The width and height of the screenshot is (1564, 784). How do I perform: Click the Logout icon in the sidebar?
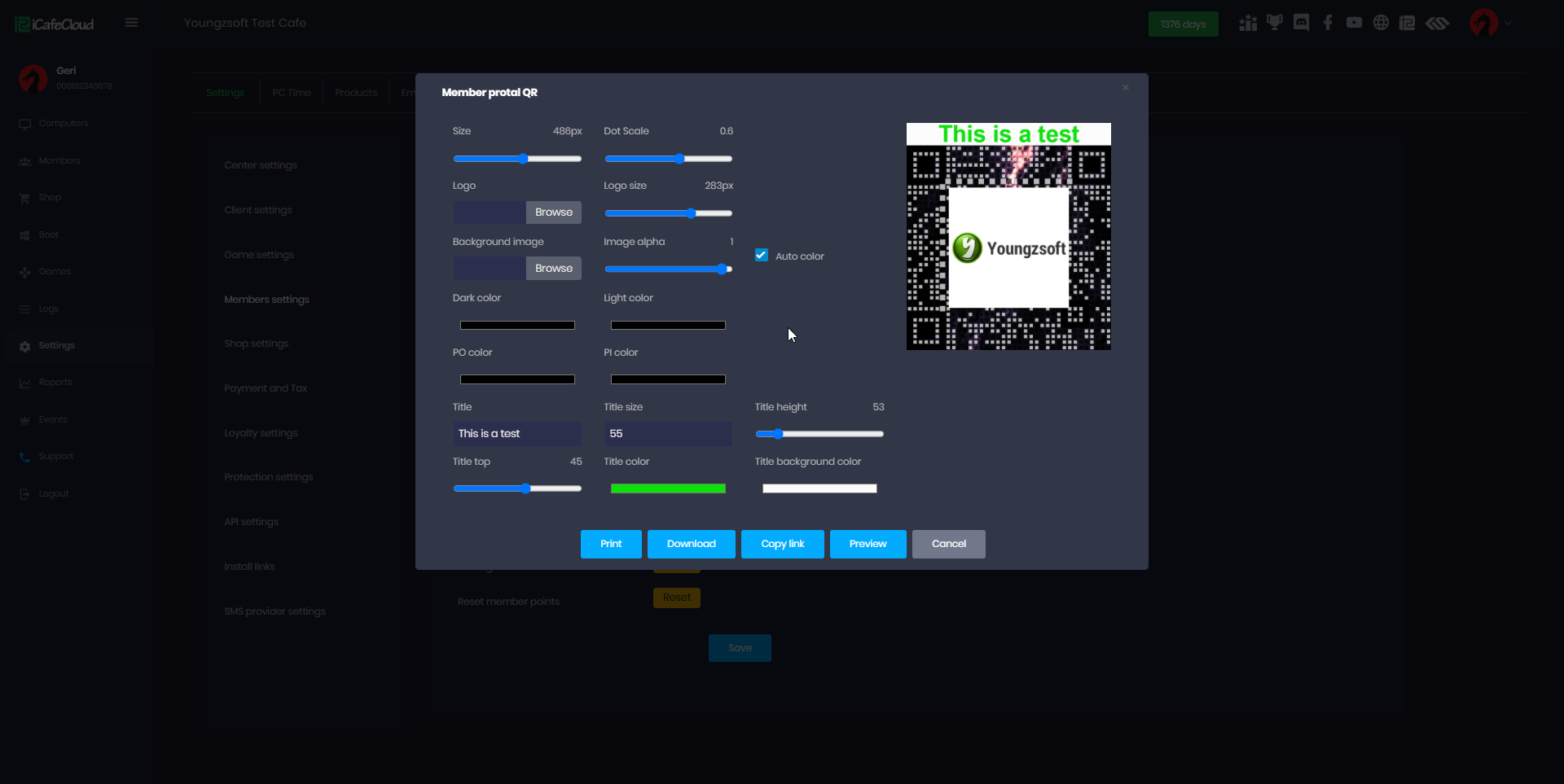24,494
